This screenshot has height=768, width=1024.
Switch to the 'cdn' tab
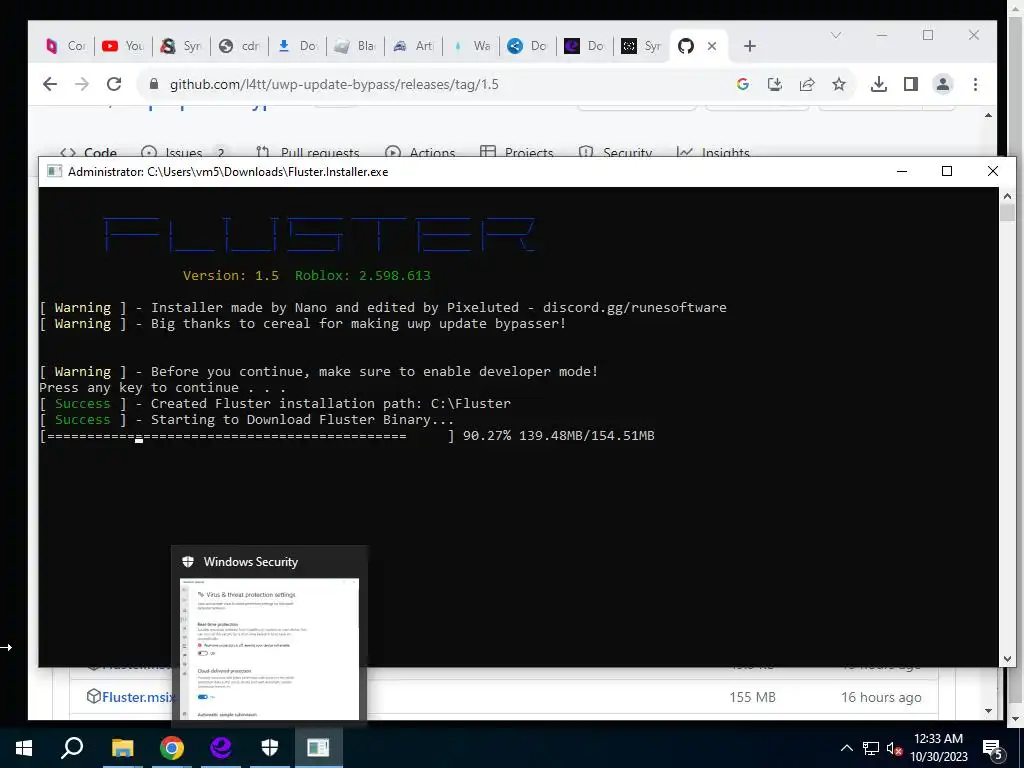(x=240, y=46)
